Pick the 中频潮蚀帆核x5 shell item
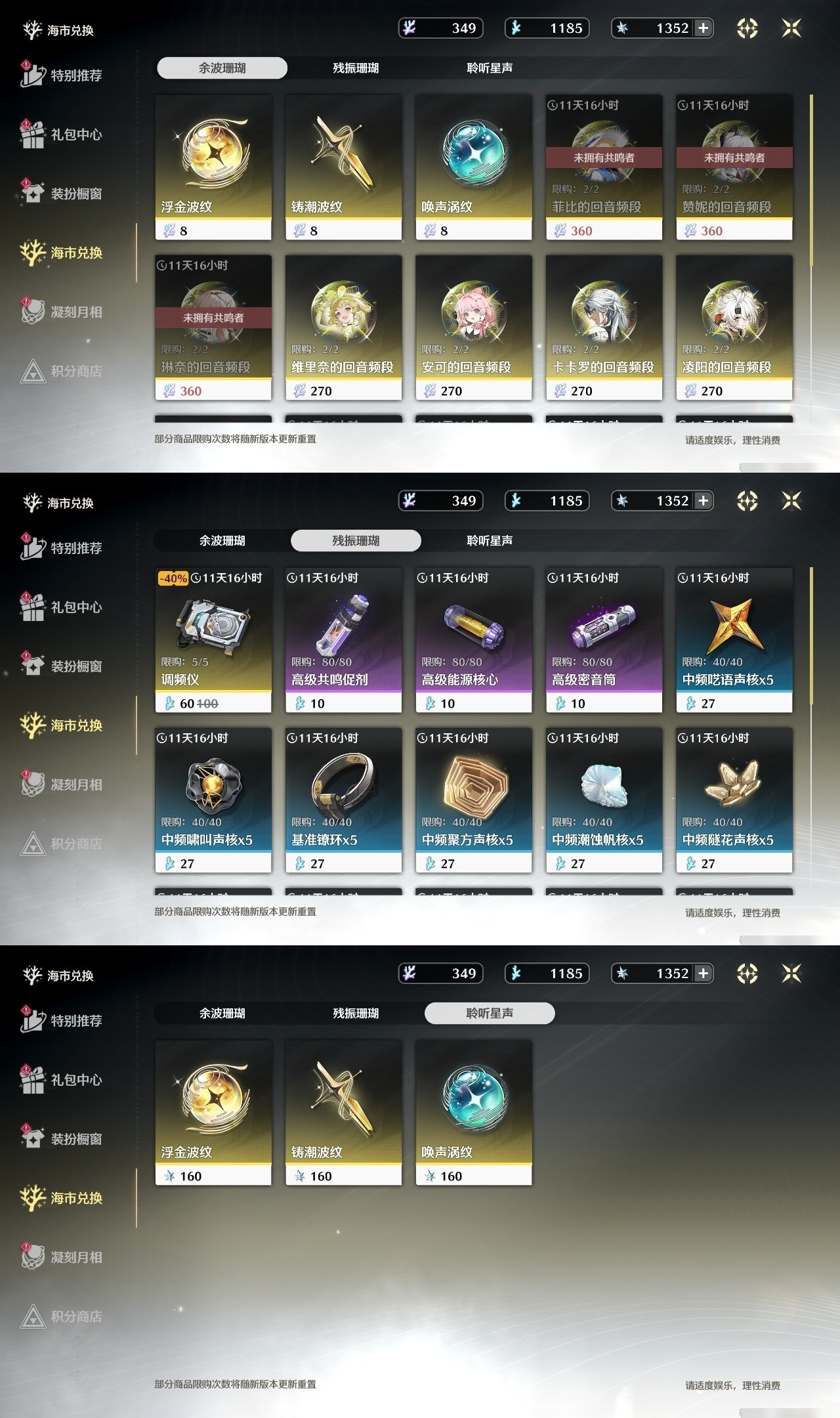The height and width of the screenshot is (1418, 840). [604, 800]
